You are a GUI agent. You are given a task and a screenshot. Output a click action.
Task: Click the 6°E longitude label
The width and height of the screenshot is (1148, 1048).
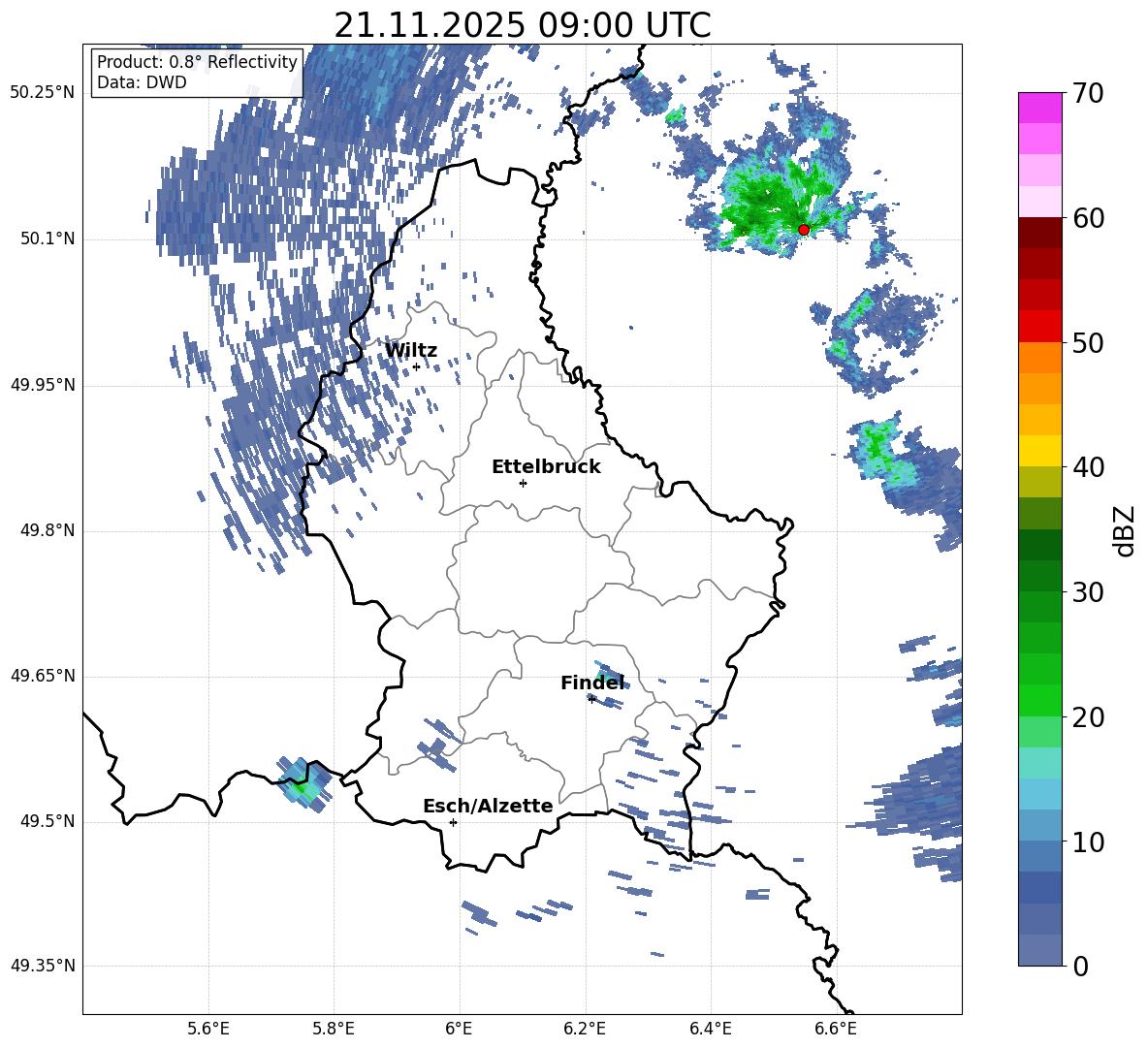click(x=459, y=1029)
